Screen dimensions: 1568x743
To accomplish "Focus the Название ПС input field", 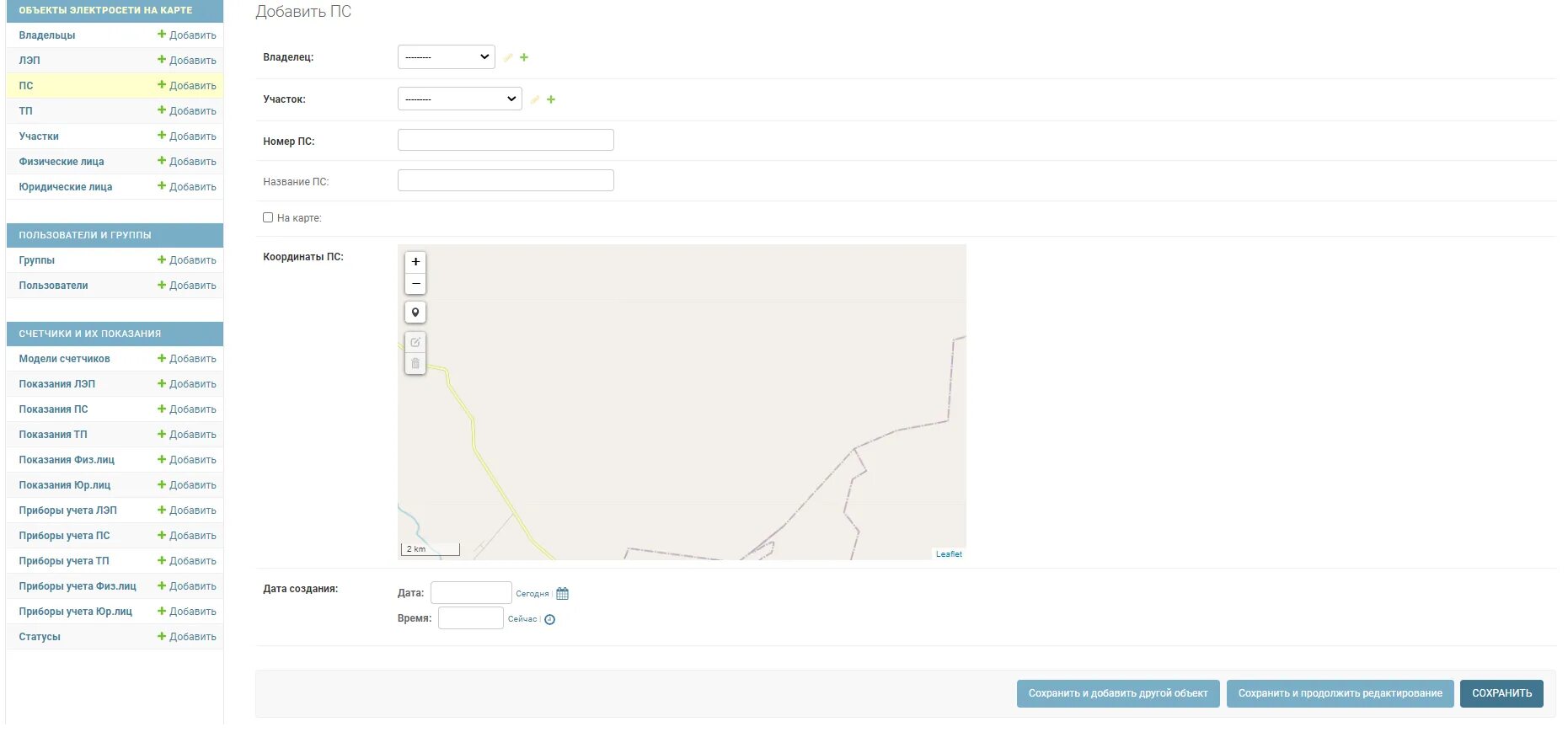I will [x=506, y=180].
